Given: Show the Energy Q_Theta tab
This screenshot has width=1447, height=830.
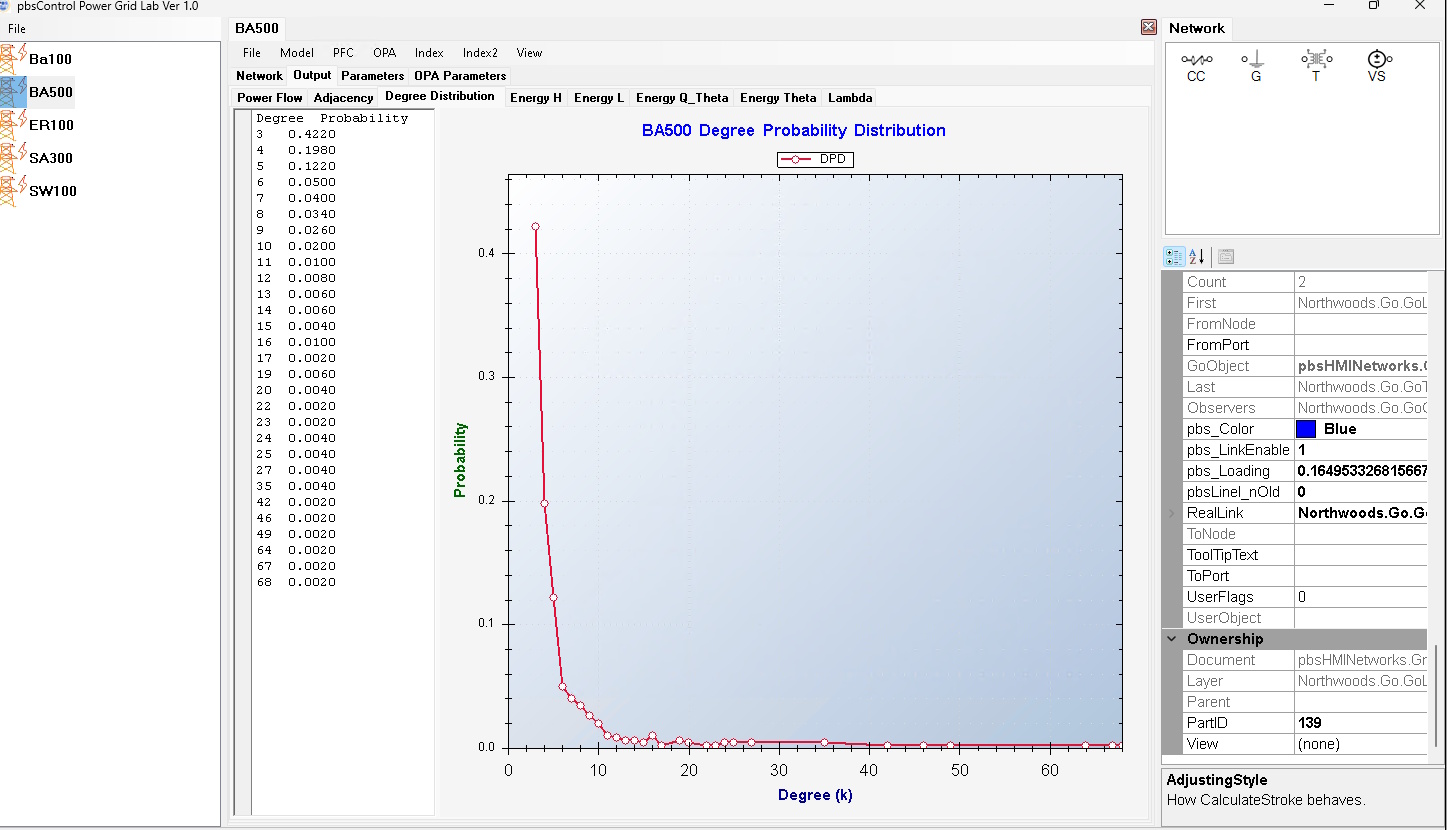Looking at the screenshot, I should (x=682, y=98).
